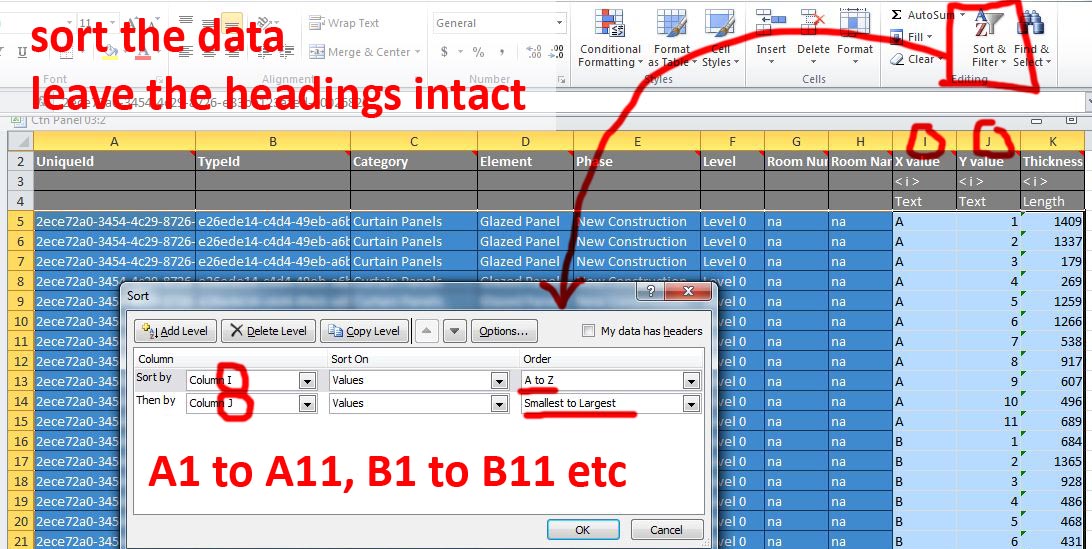Click Curtain Panels cell in row 7

click(414, 262)
